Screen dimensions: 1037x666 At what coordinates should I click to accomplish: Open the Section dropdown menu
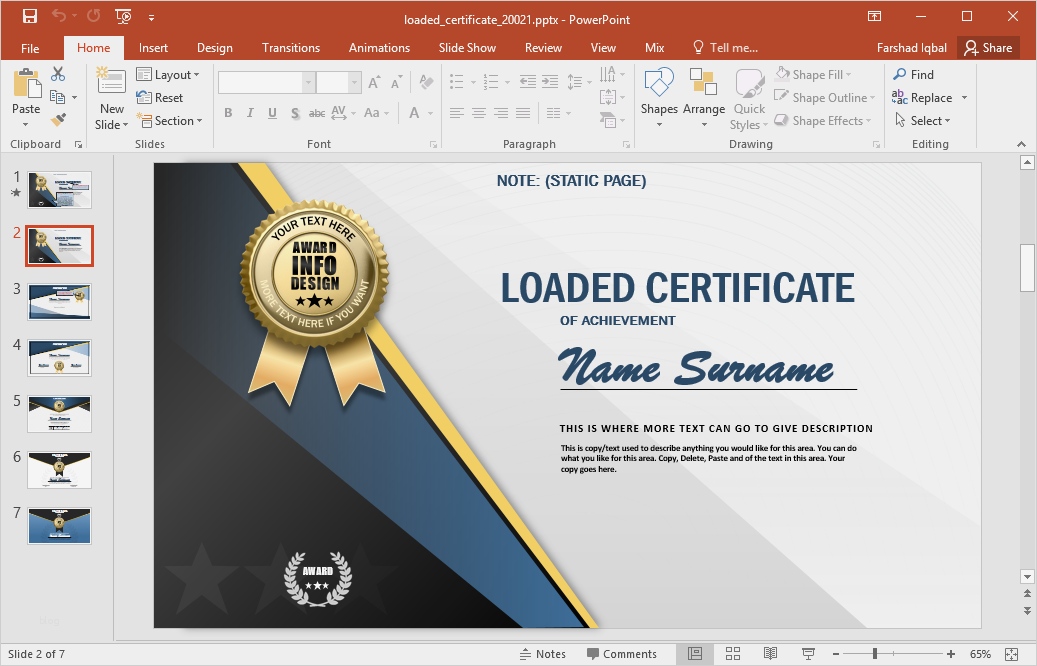point(171,120)
